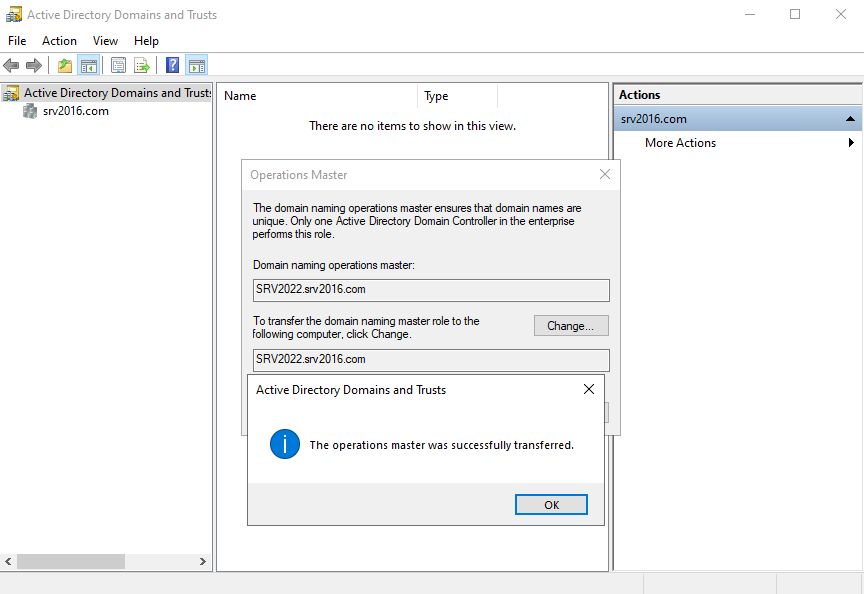Minimize the main console window

click(x=749, y=14)
